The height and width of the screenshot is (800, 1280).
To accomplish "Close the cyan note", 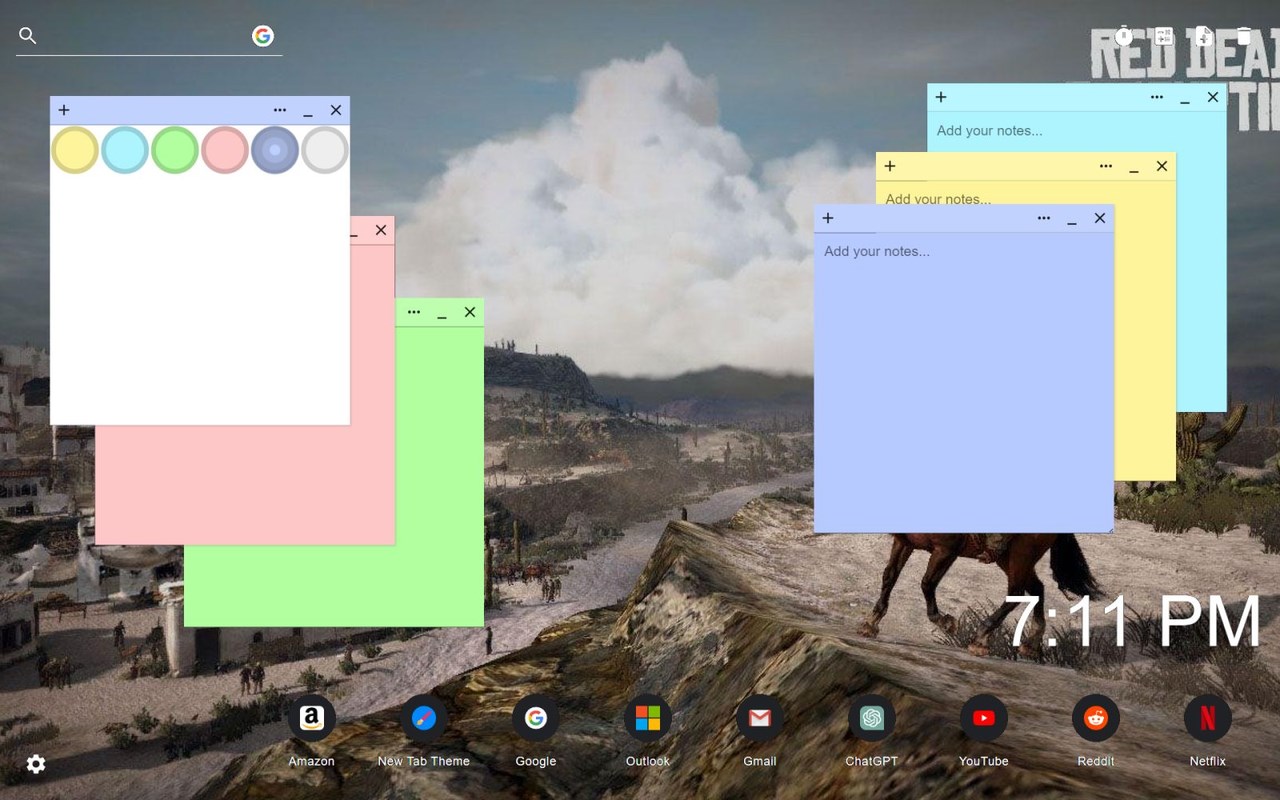I will coord(1213,97).
